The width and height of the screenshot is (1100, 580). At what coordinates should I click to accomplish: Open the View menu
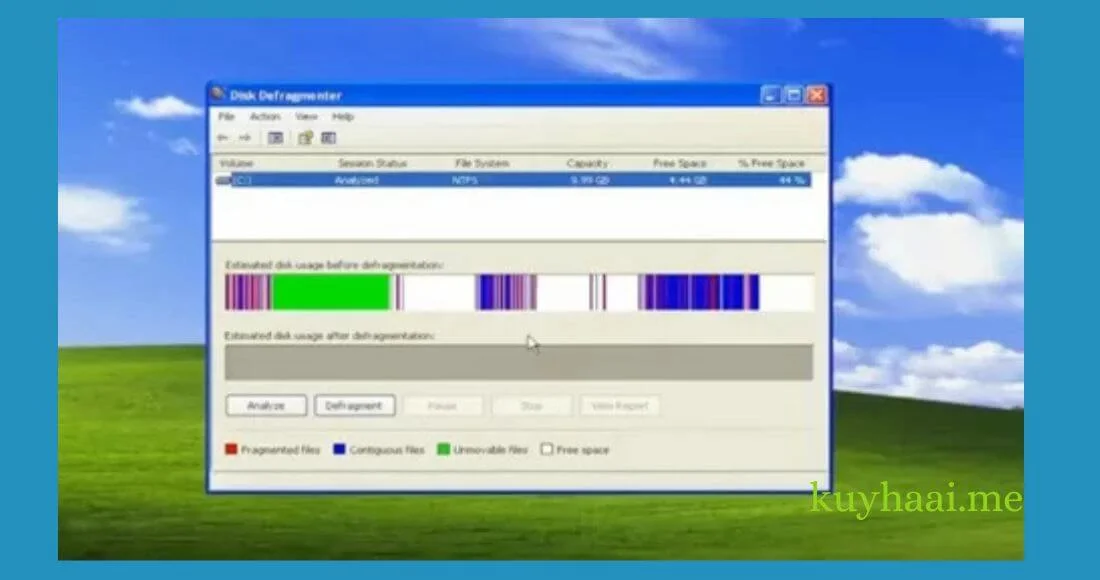click(306, 116)
